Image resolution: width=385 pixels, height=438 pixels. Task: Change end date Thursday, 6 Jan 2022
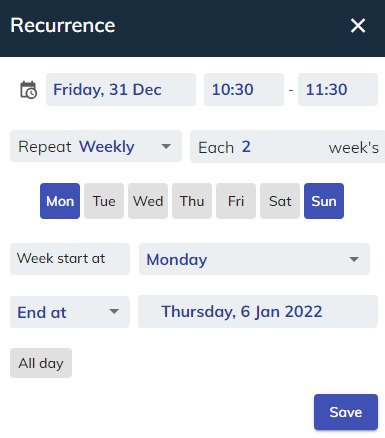click(x=258, y=312)
